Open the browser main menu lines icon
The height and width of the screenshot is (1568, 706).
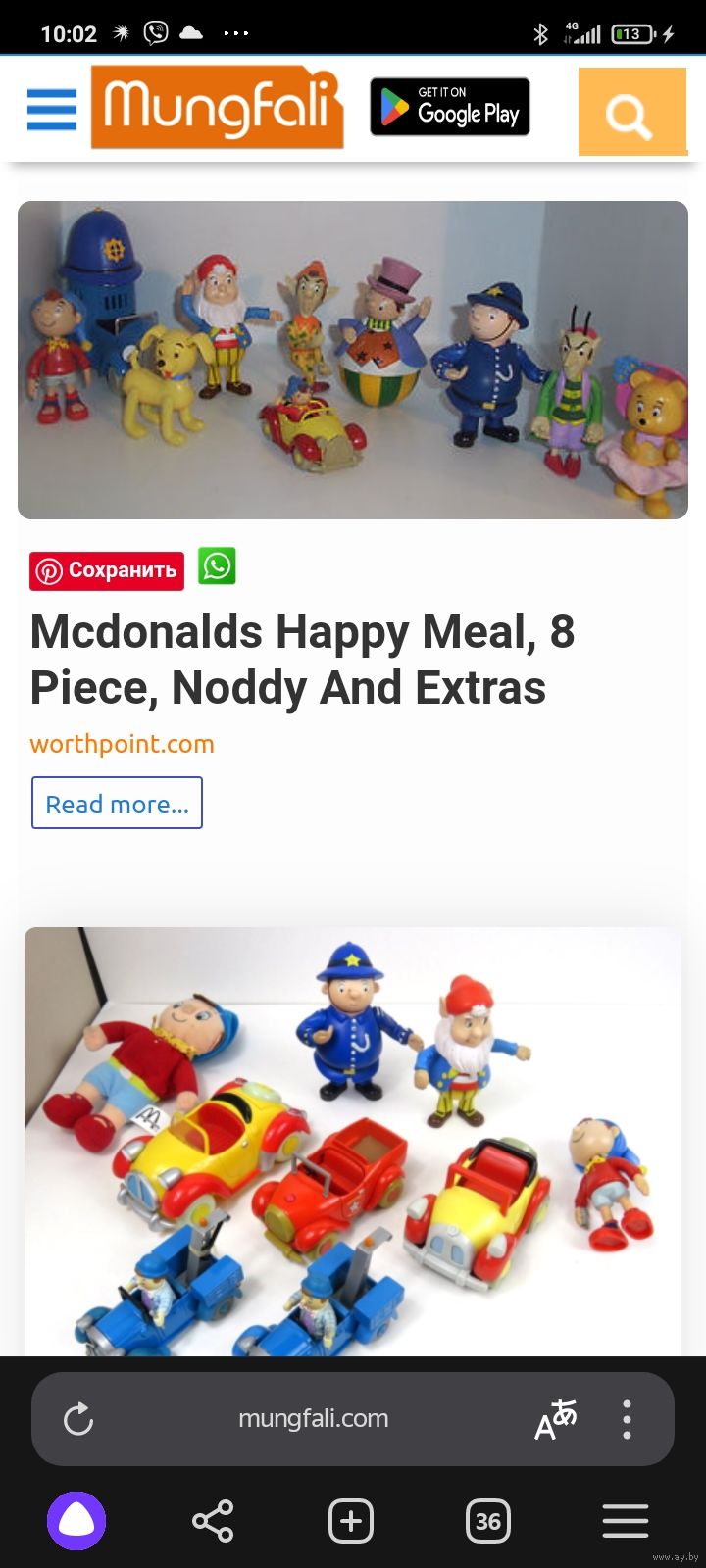point(626,1521)
